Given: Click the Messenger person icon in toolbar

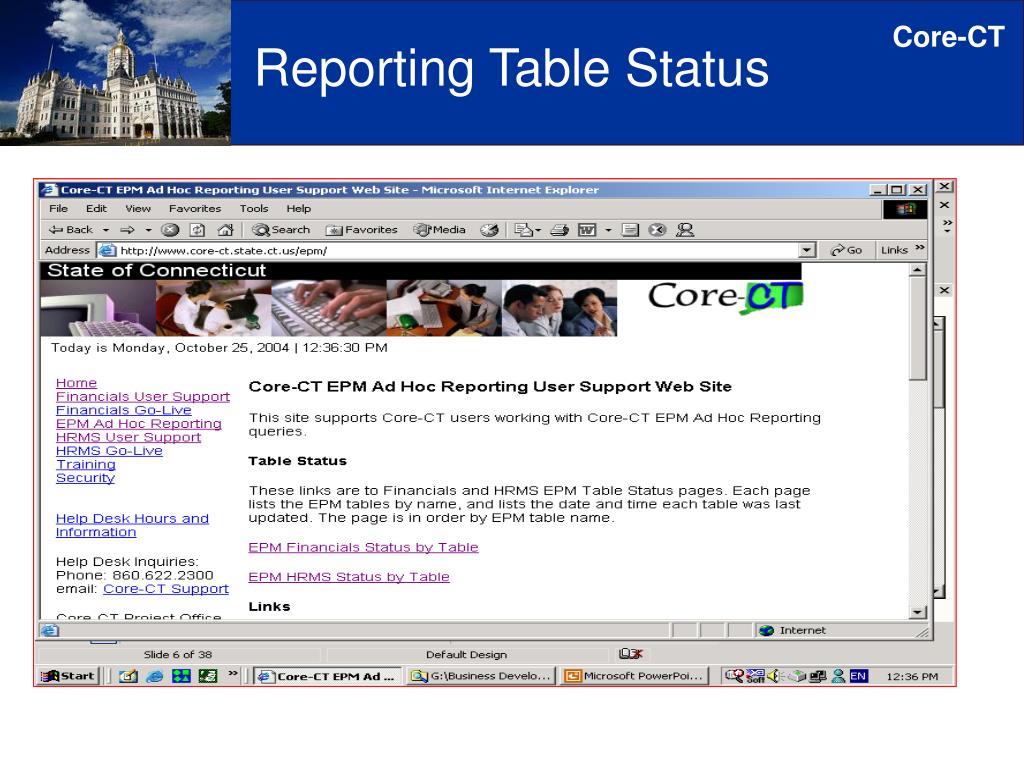Looking at the screenshot, I should (684, 230).
